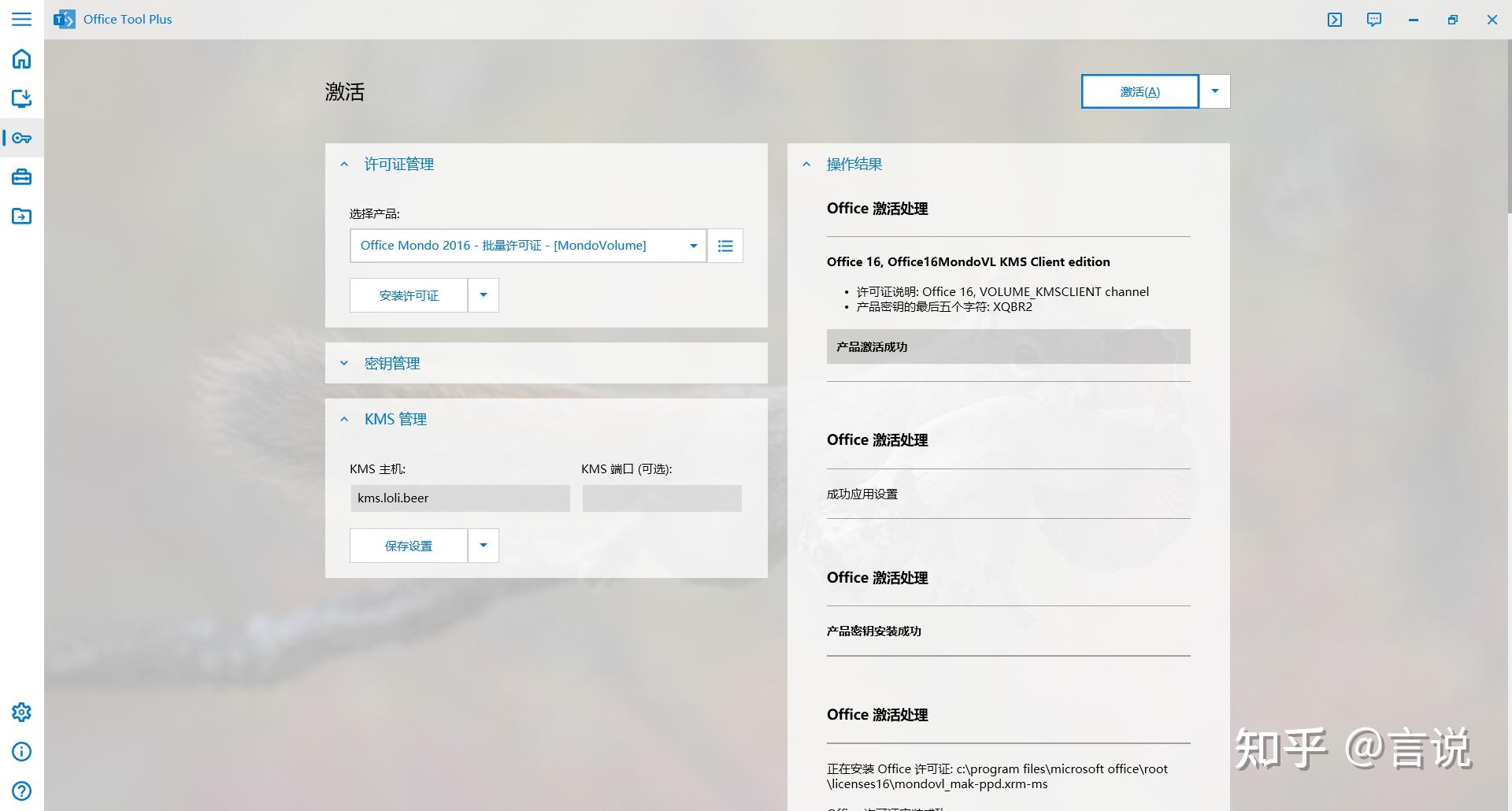Viewport: 1512px width, 811px height.
Task: Open the feedback chat icon in title bar
Action: click(1373, 20)
